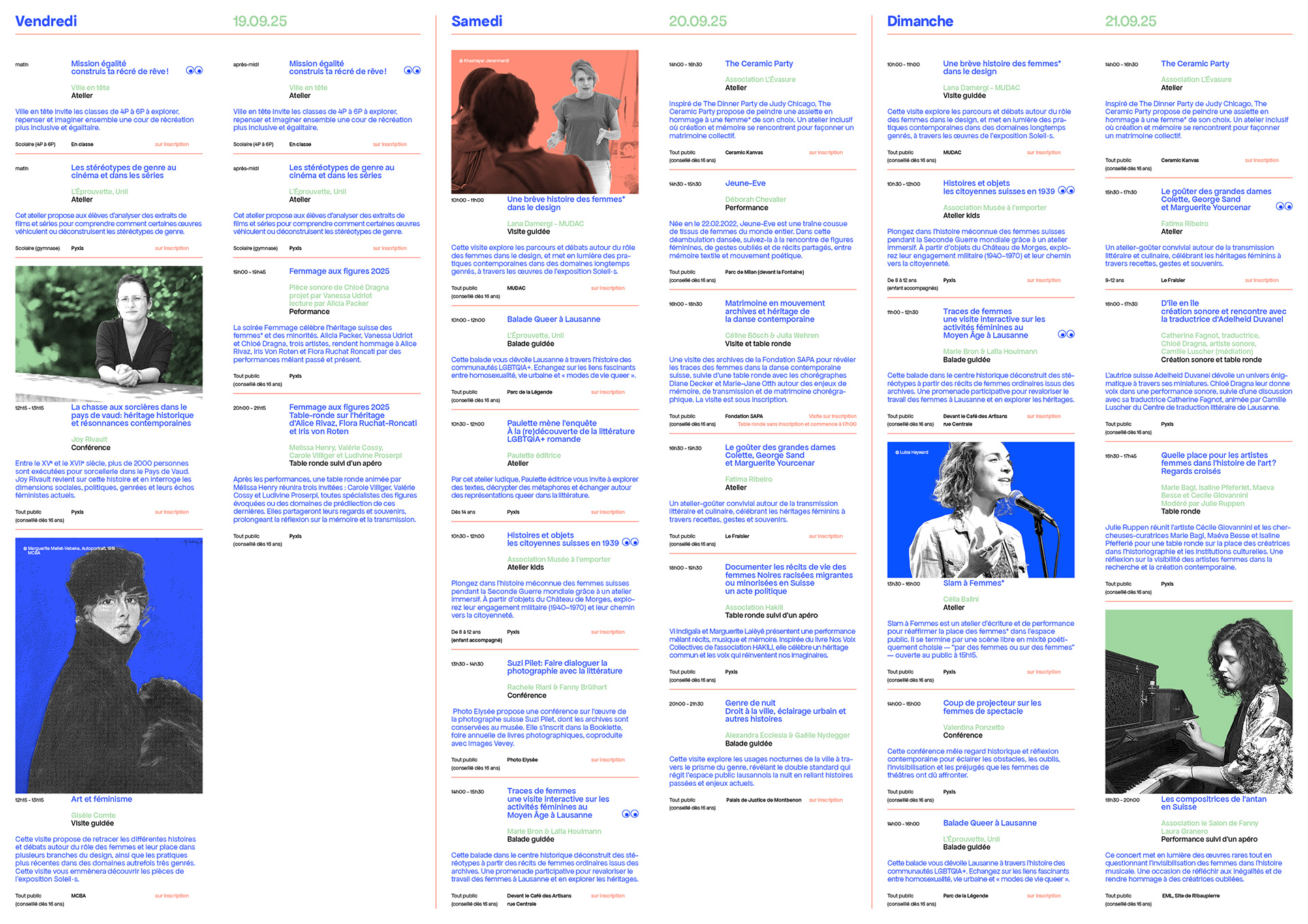Click the green pianist photo
The height and width of the screenshot is (924, 1308).
[1198, 701]
